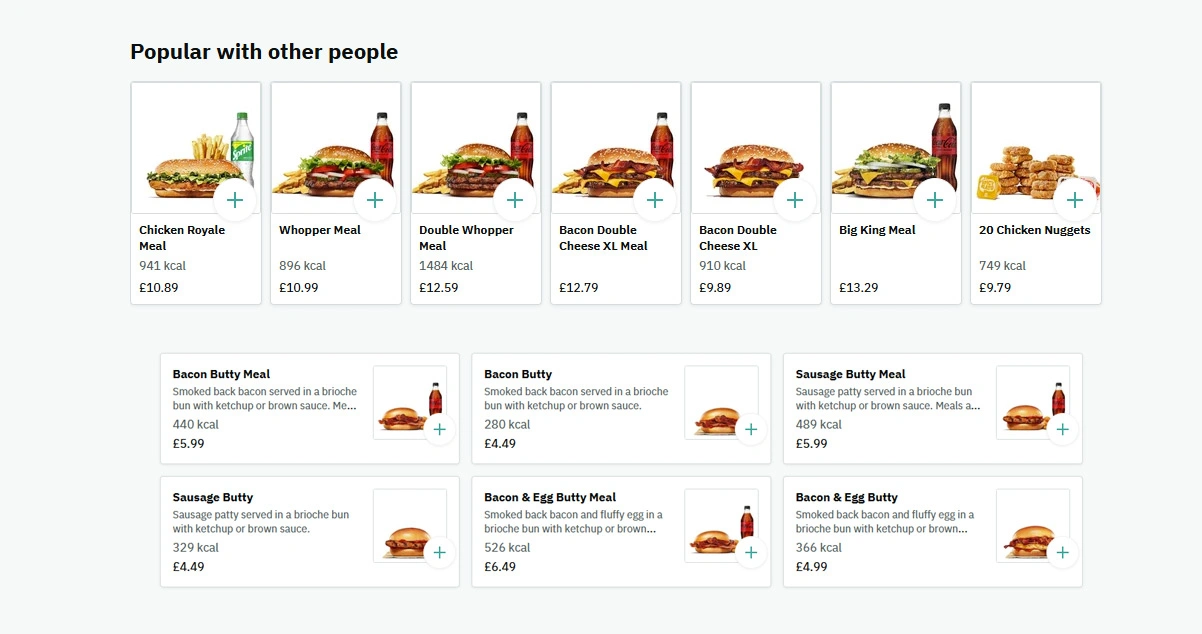Open the Sausage Butty item title
Screen dimensions: 1202x634
click(x=212, y=498)
